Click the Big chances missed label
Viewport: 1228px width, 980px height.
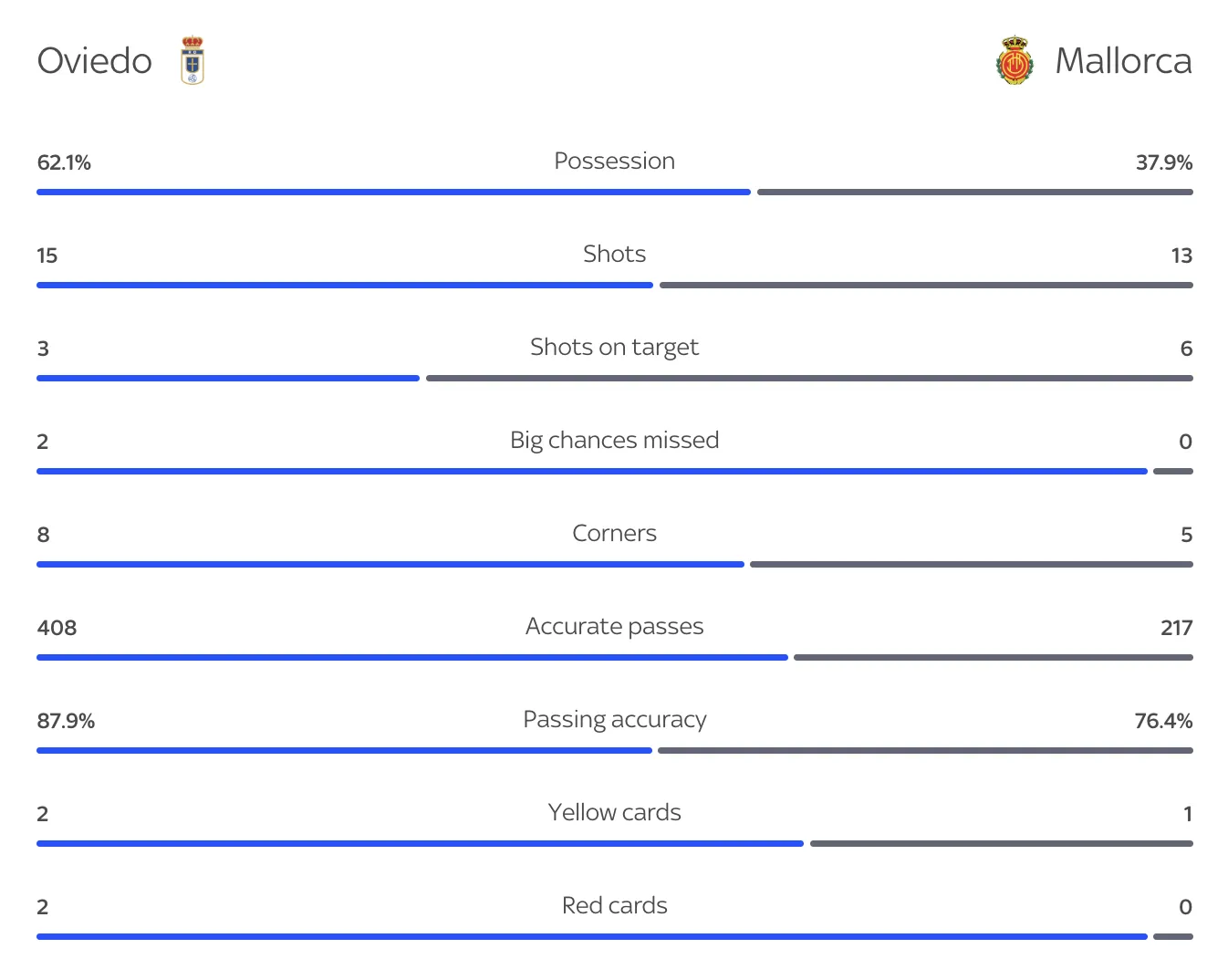click(x=614, y=441)
